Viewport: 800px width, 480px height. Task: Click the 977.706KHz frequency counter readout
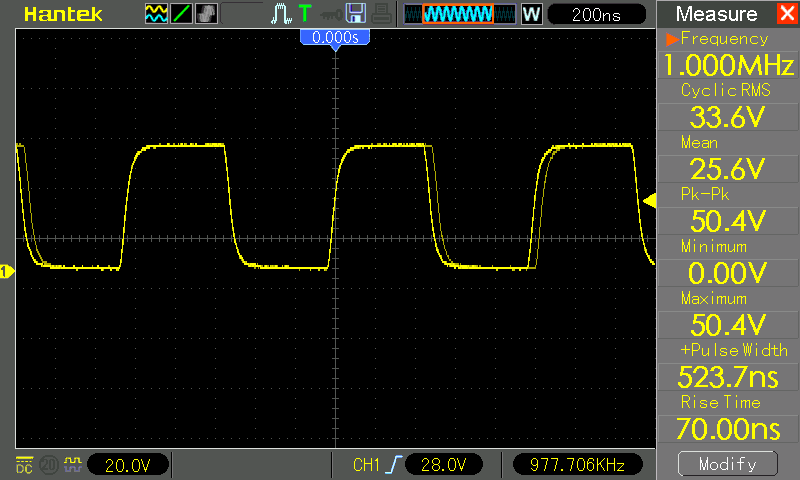[x=578, y=465]
